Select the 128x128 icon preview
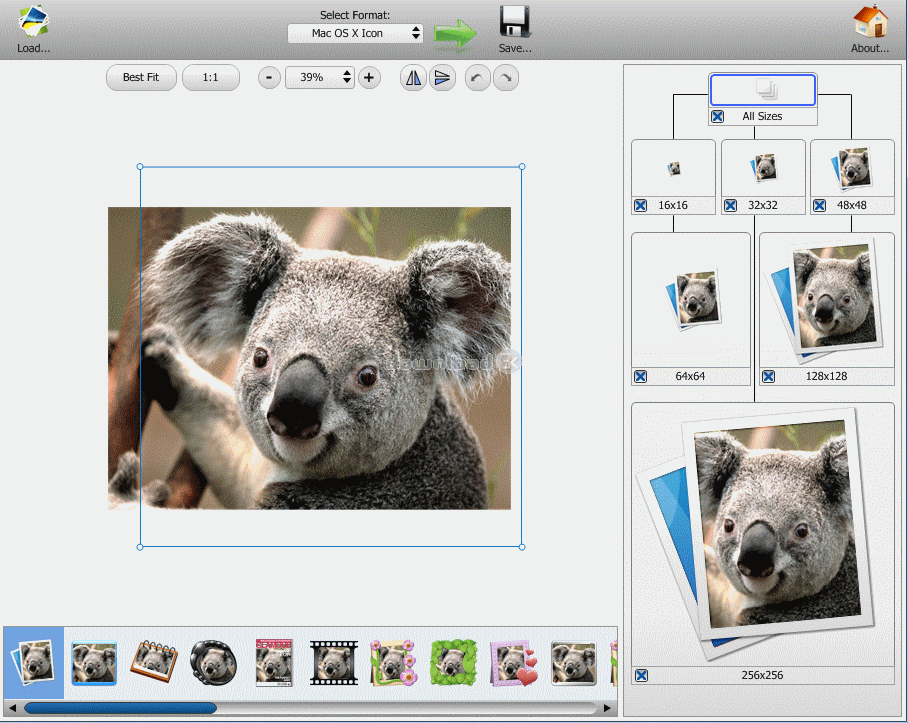Viewport: 908px width, 723px height. pos(827,300)
